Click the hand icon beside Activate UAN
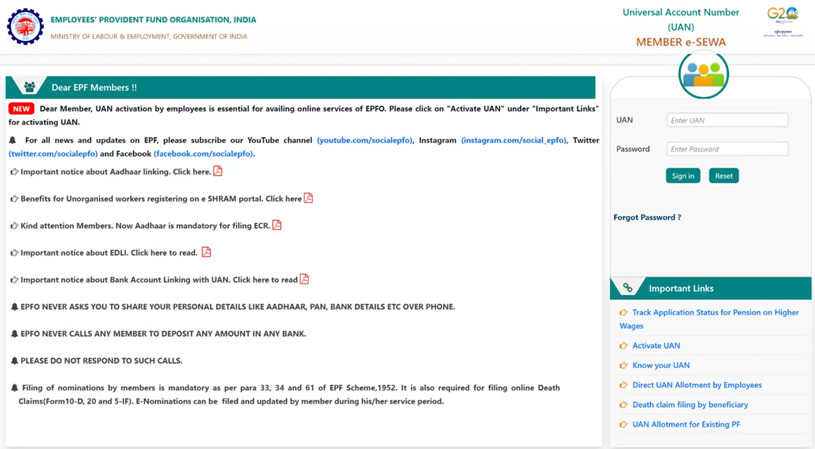Image resolution: width=815 pixels, height=449 pixels. (623, 346)
